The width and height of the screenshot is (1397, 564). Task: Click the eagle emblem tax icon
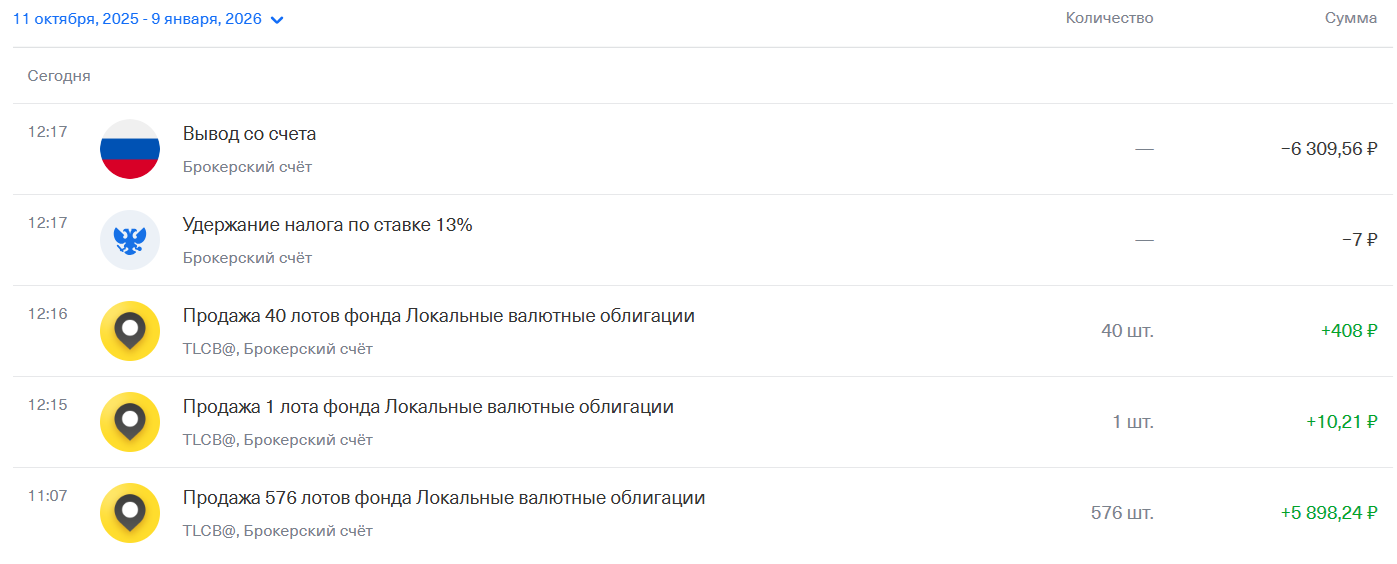pos(130,240)
